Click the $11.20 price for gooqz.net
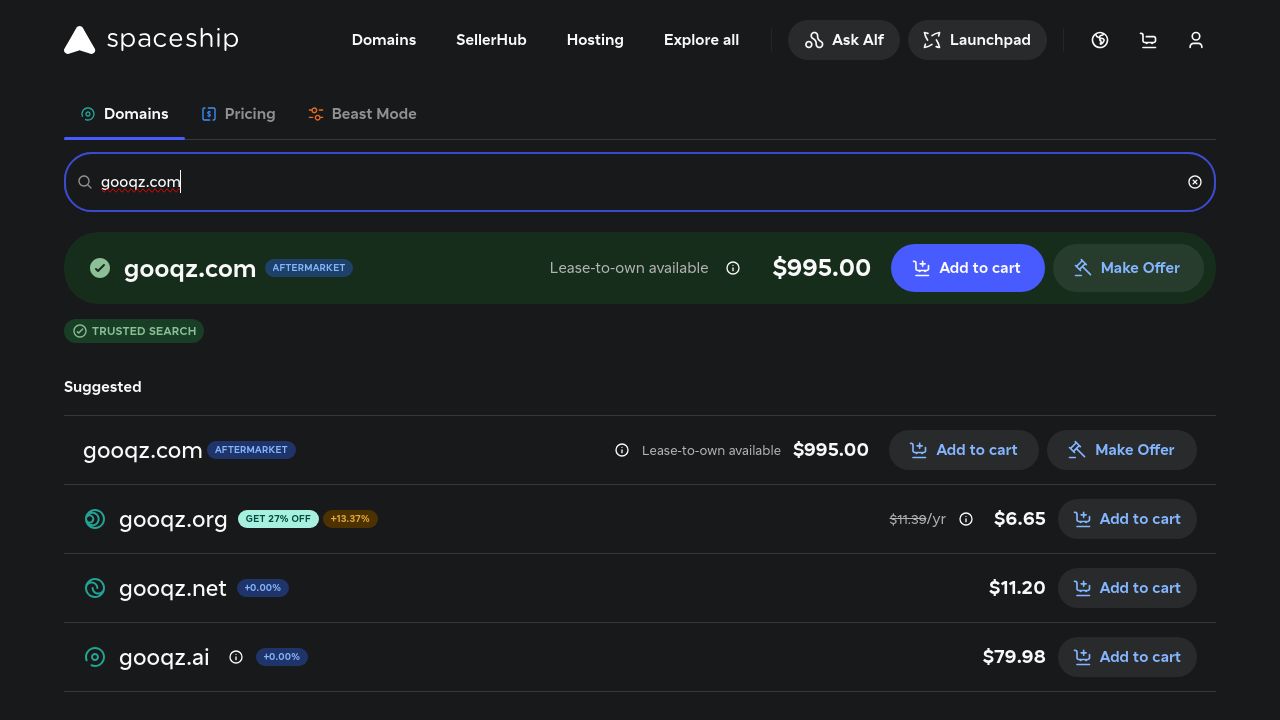Image resolution: width=1280 pixels, height=720 pixels. click(1017, 588)
